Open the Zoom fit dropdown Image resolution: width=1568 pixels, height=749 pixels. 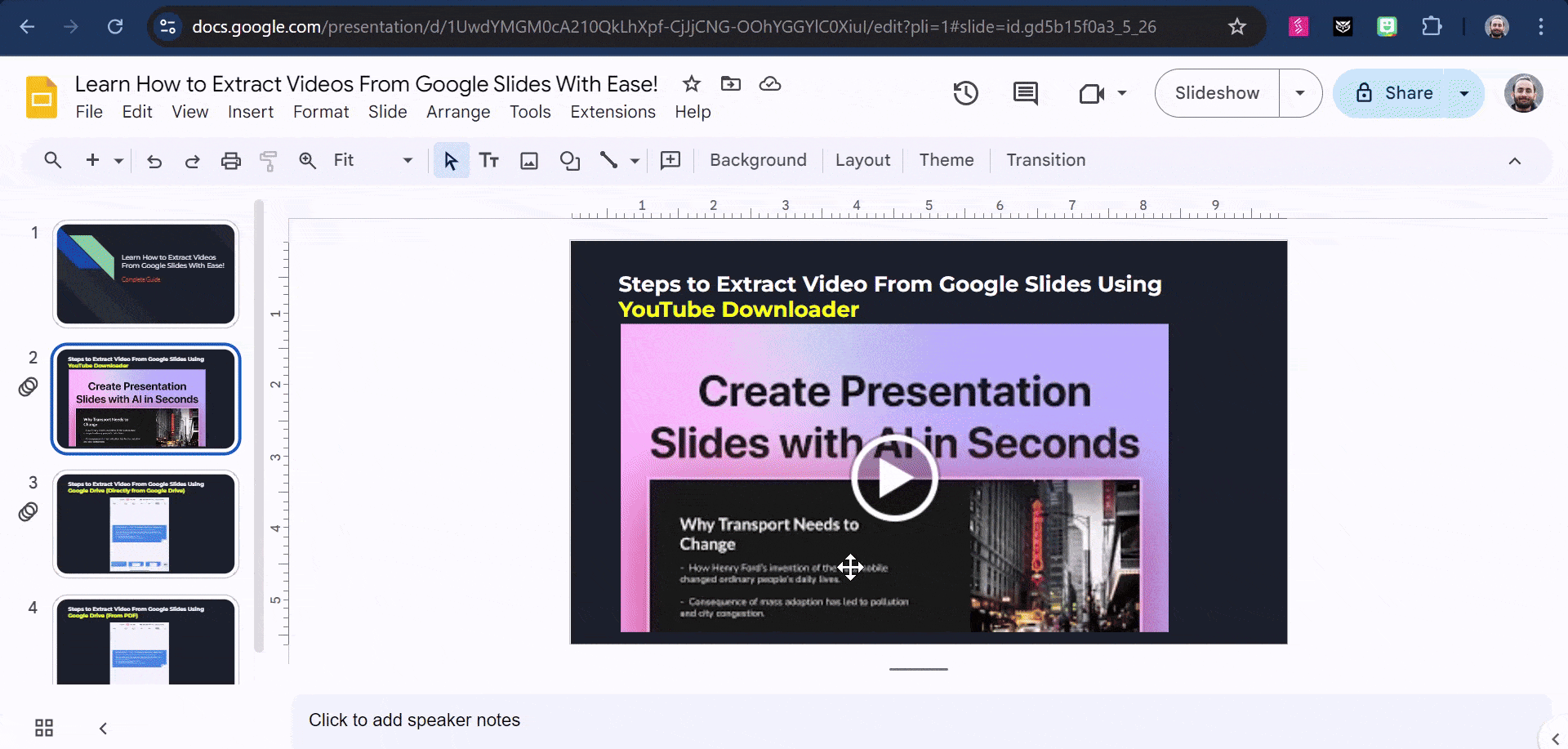(x=407, y=160)
